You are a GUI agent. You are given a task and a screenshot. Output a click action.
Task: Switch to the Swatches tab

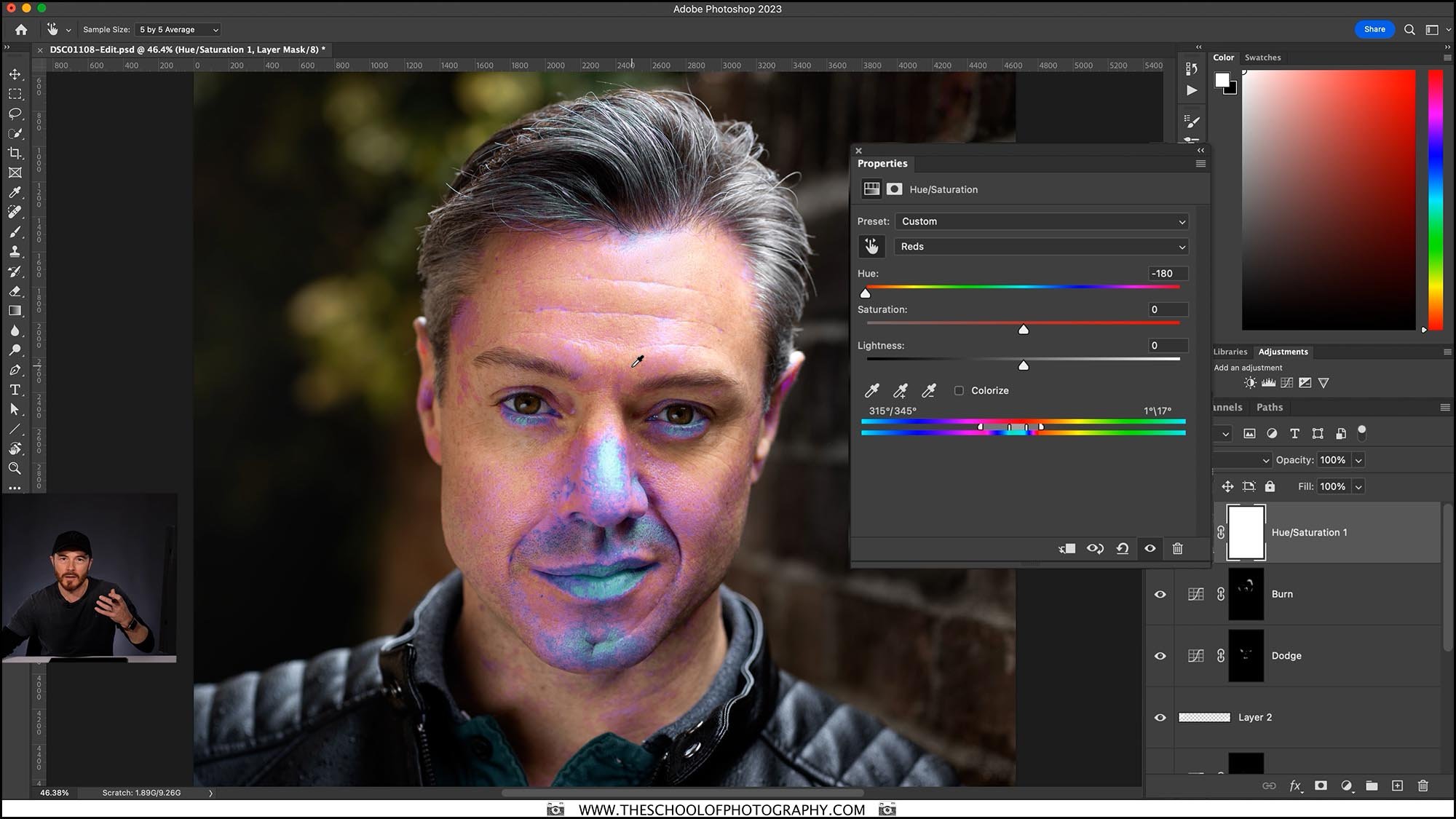pyautogui.click(x=1262, y=58)
